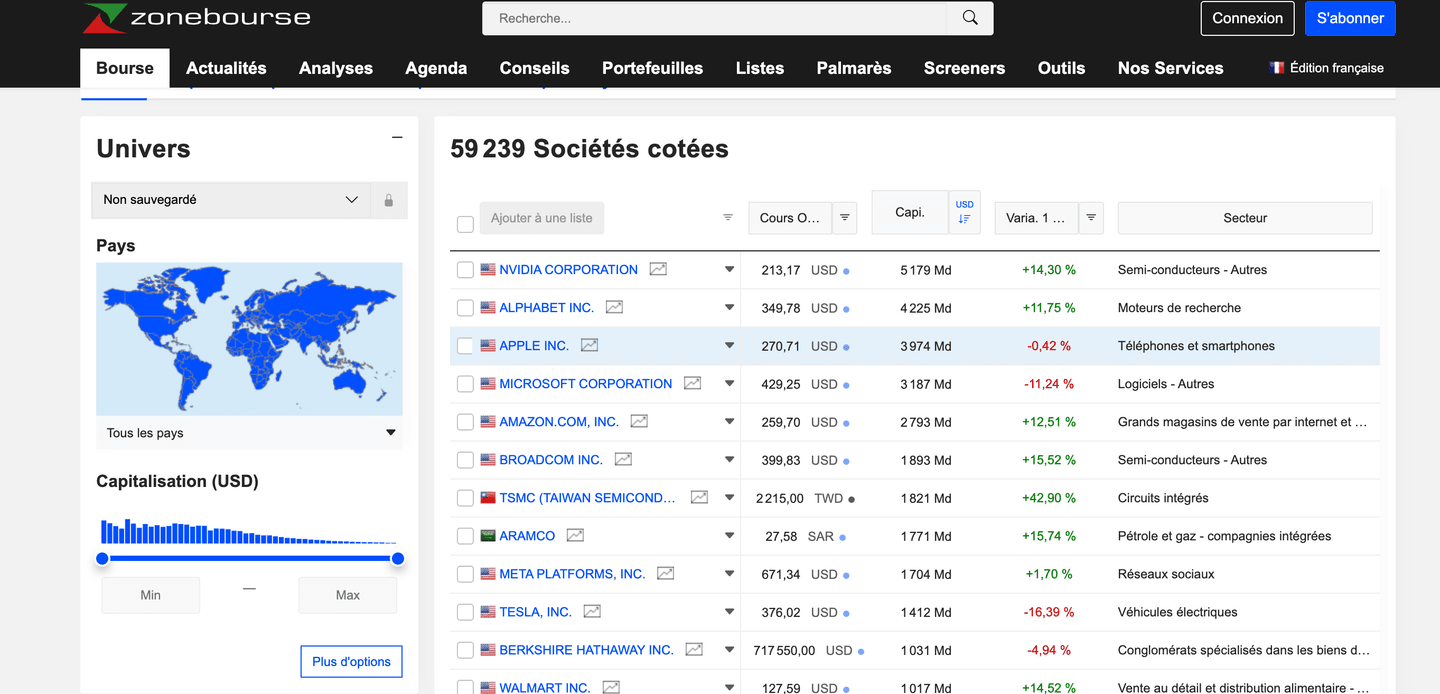Click the Recherche search field
The image size is (1440, 694).
point(714,18)
